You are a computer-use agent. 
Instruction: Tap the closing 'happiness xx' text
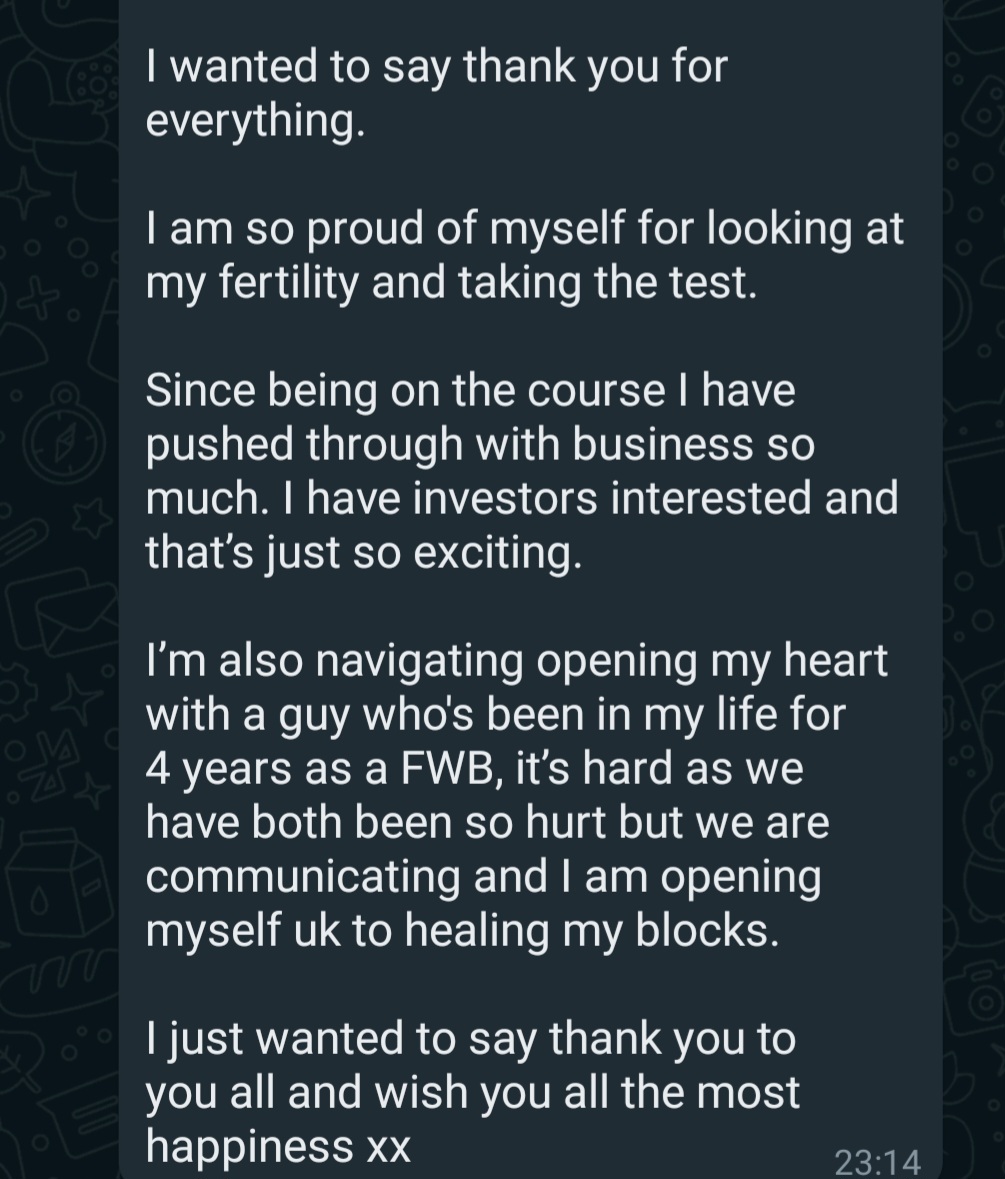point(278,1147)
